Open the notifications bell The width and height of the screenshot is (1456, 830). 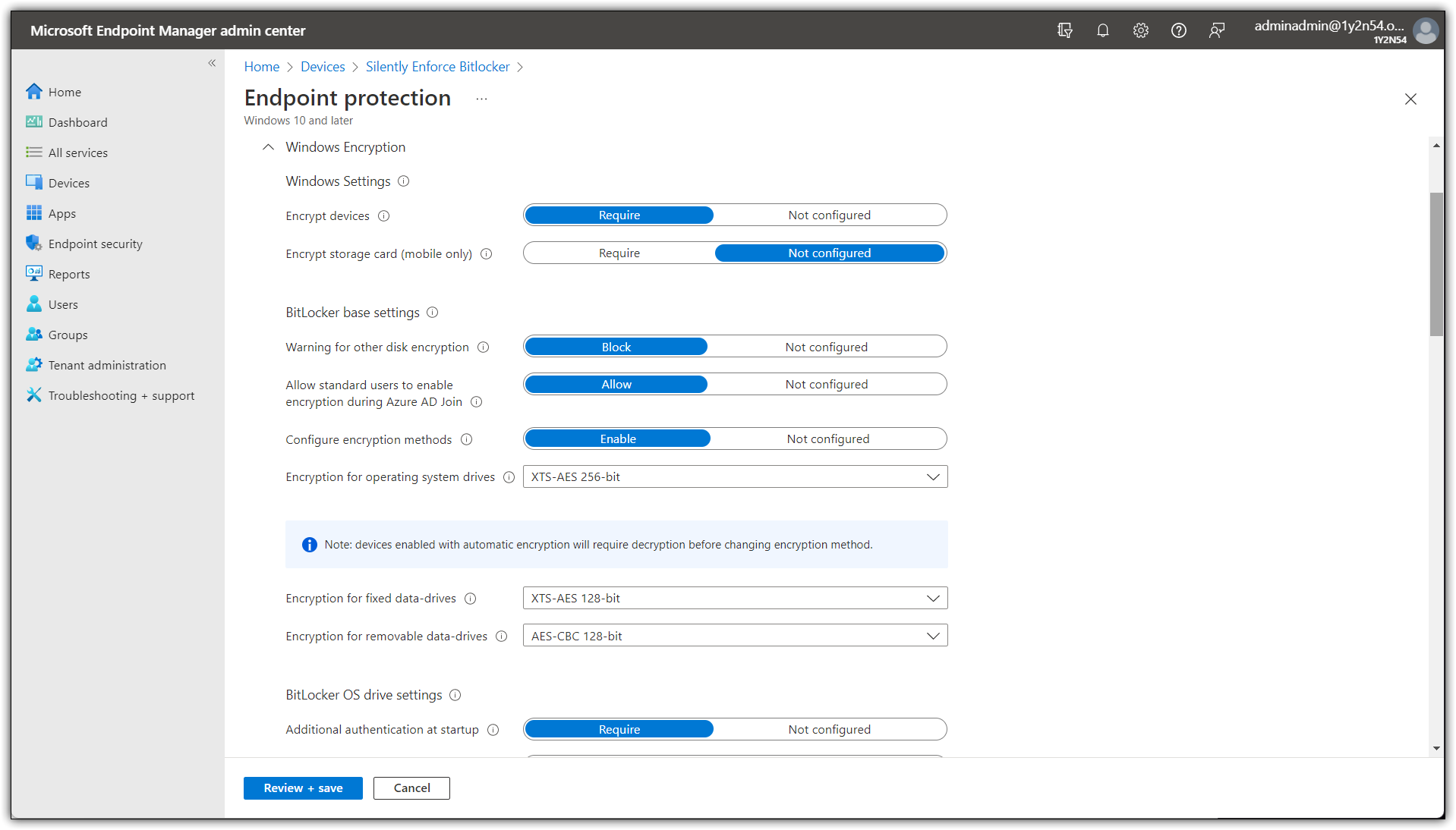click(1102, 30)
